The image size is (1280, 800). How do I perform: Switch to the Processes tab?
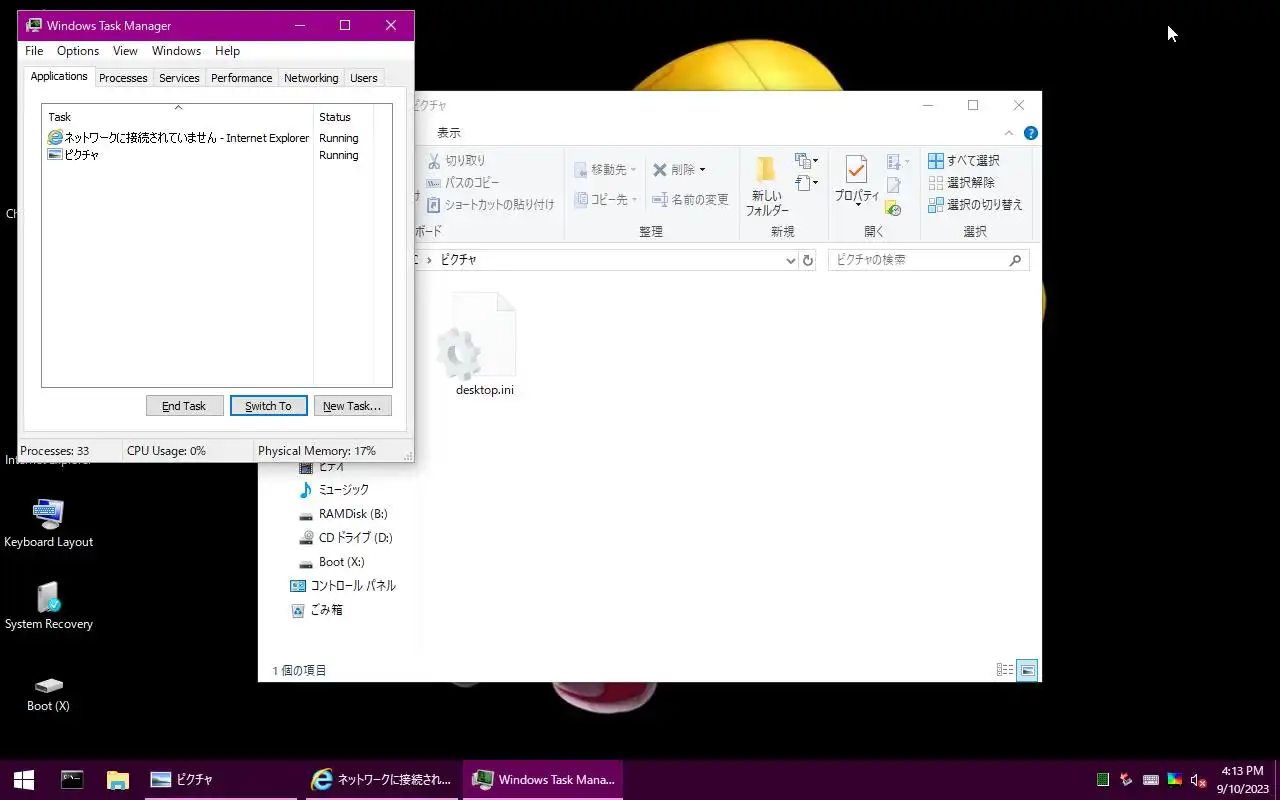click(123, 78)
